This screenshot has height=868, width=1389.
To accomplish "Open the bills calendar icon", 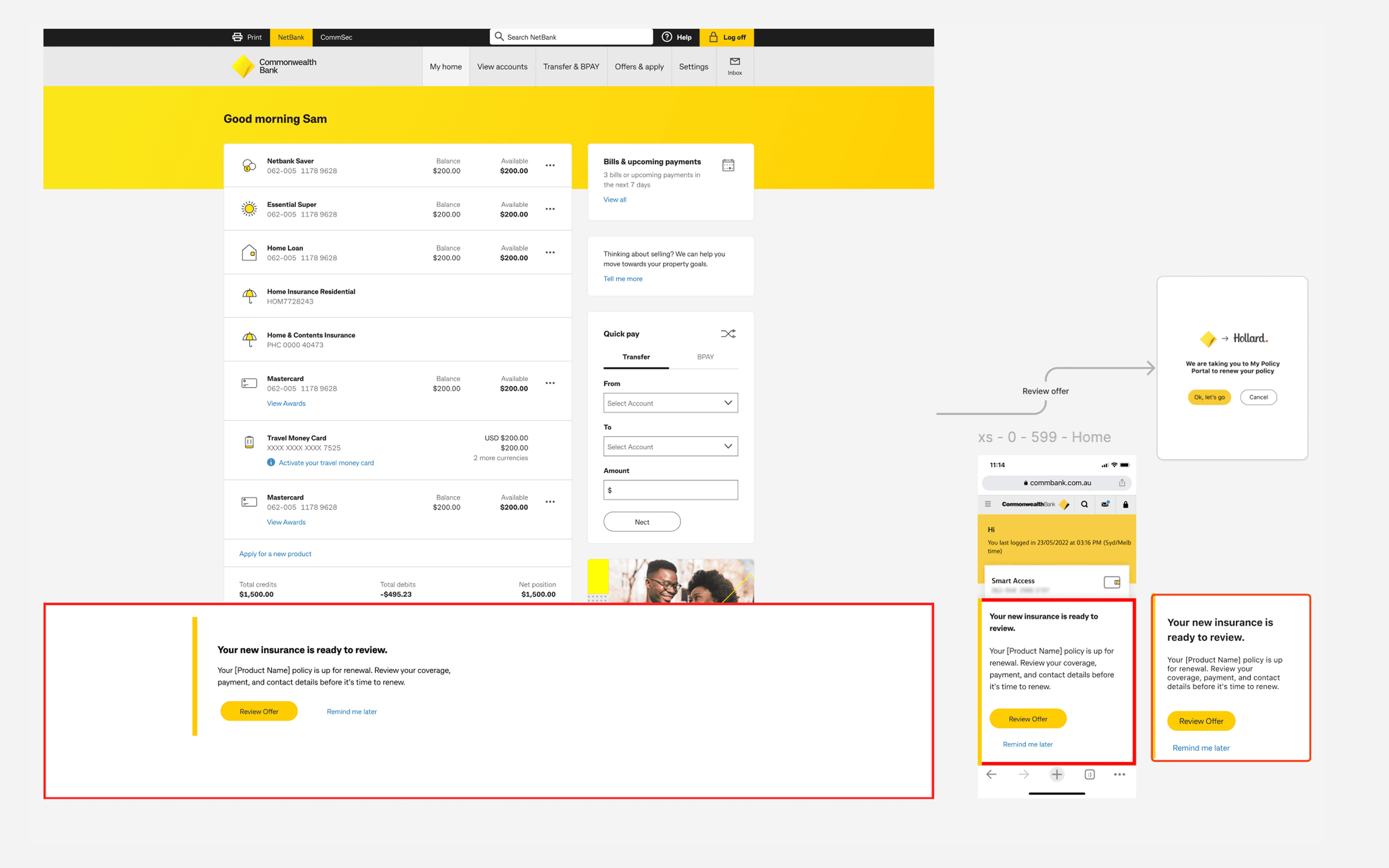I will (728, 165).
